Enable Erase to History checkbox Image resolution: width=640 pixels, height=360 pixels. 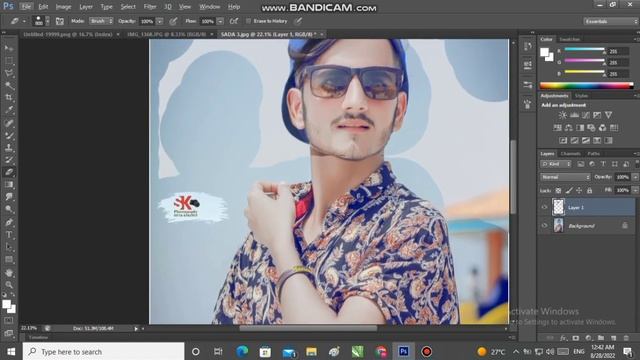[248, 21]
